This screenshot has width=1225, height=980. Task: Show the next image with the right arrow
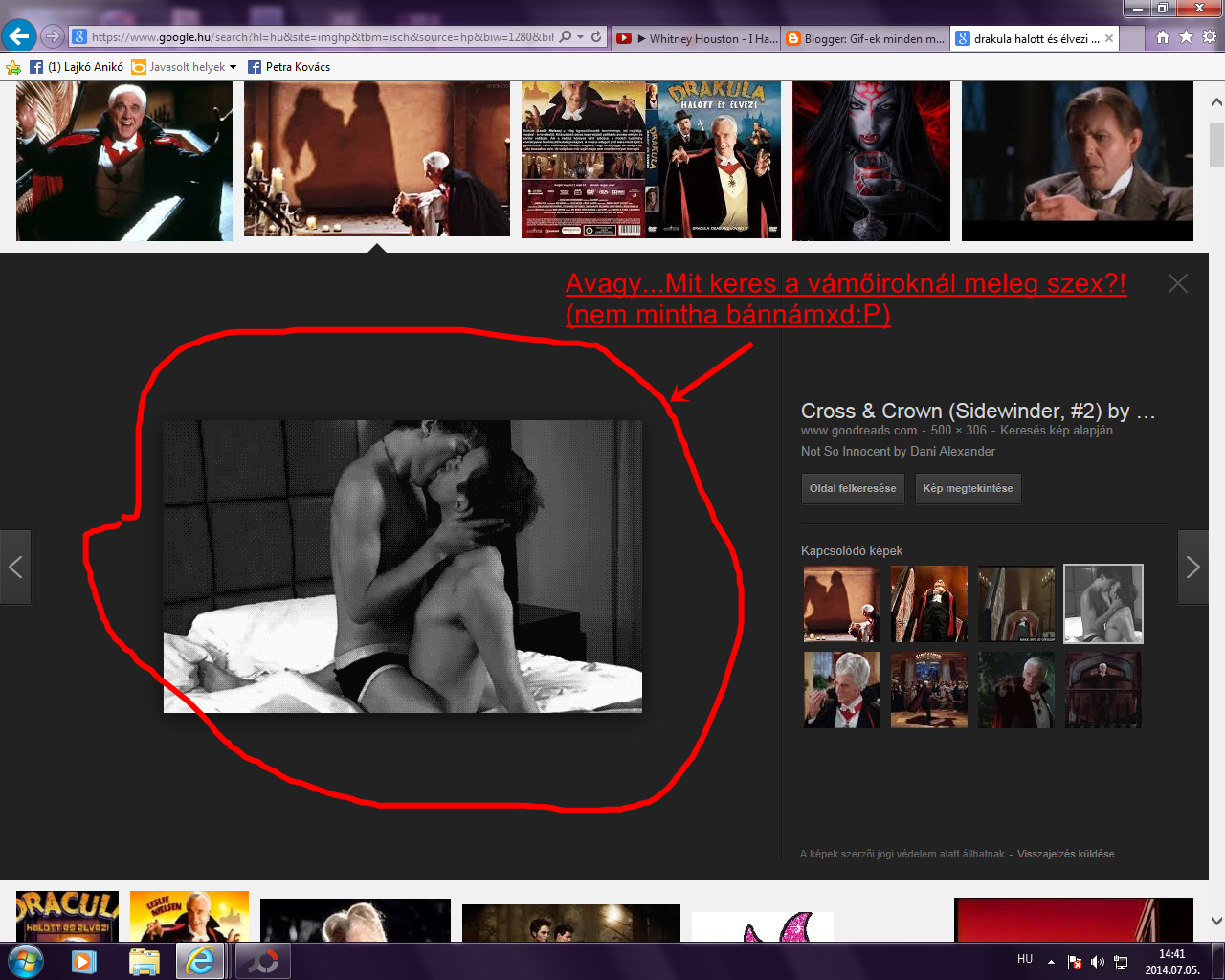pos(1192,567)
